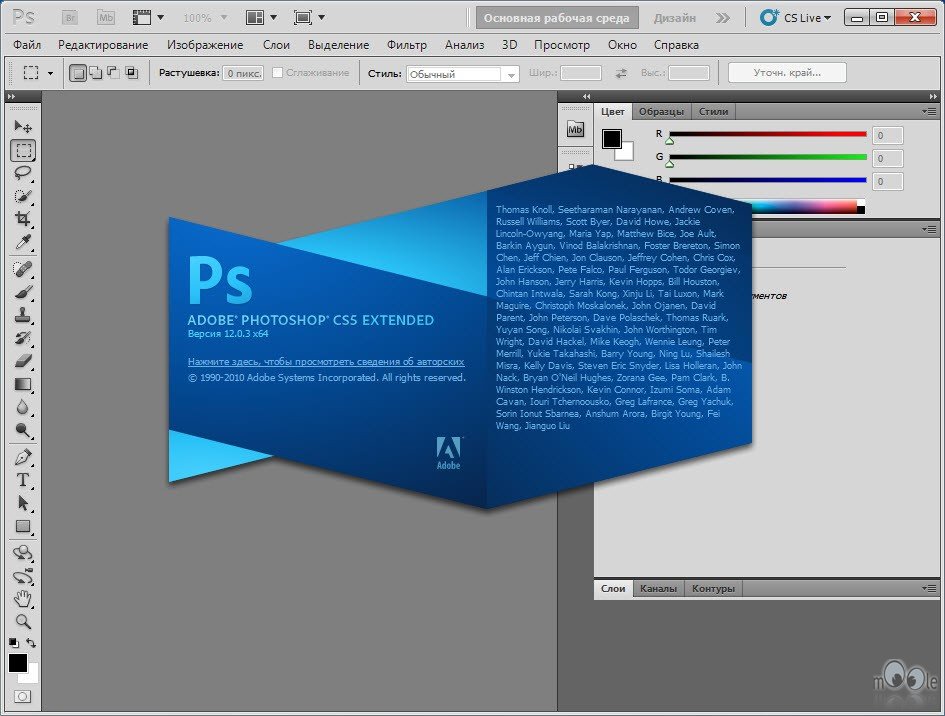Reset default foreground and background colors
The width and height of the screenshot is (945, 716).
click(x=13, y=643)
